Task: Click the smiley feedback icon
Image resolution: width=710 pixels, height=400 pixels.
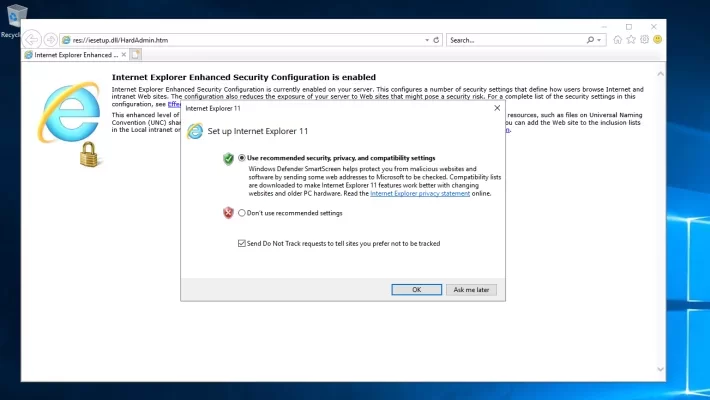Action: [658, 40]
